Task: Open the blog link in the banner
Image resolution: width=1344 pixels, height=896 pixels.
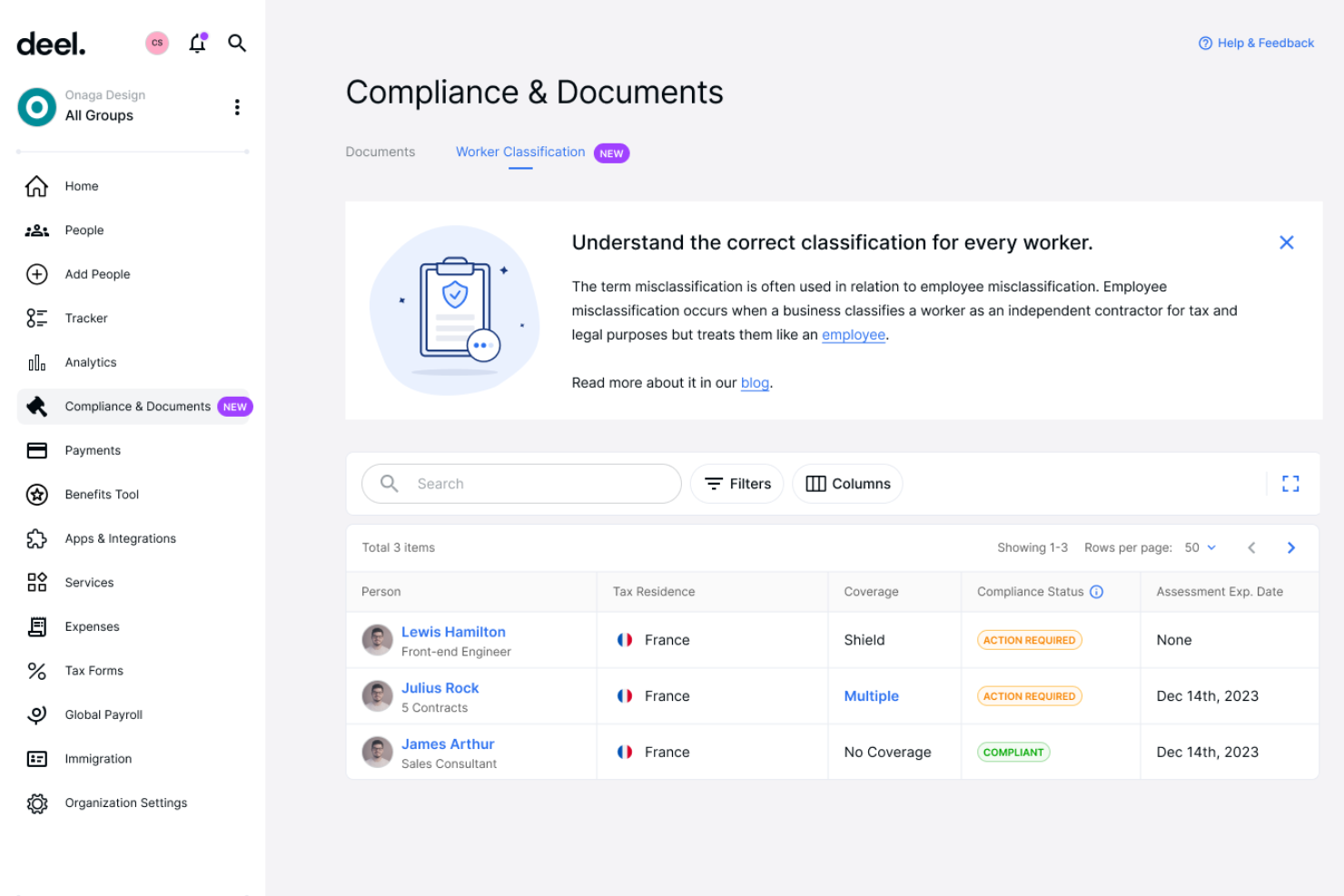Action: 755,383
